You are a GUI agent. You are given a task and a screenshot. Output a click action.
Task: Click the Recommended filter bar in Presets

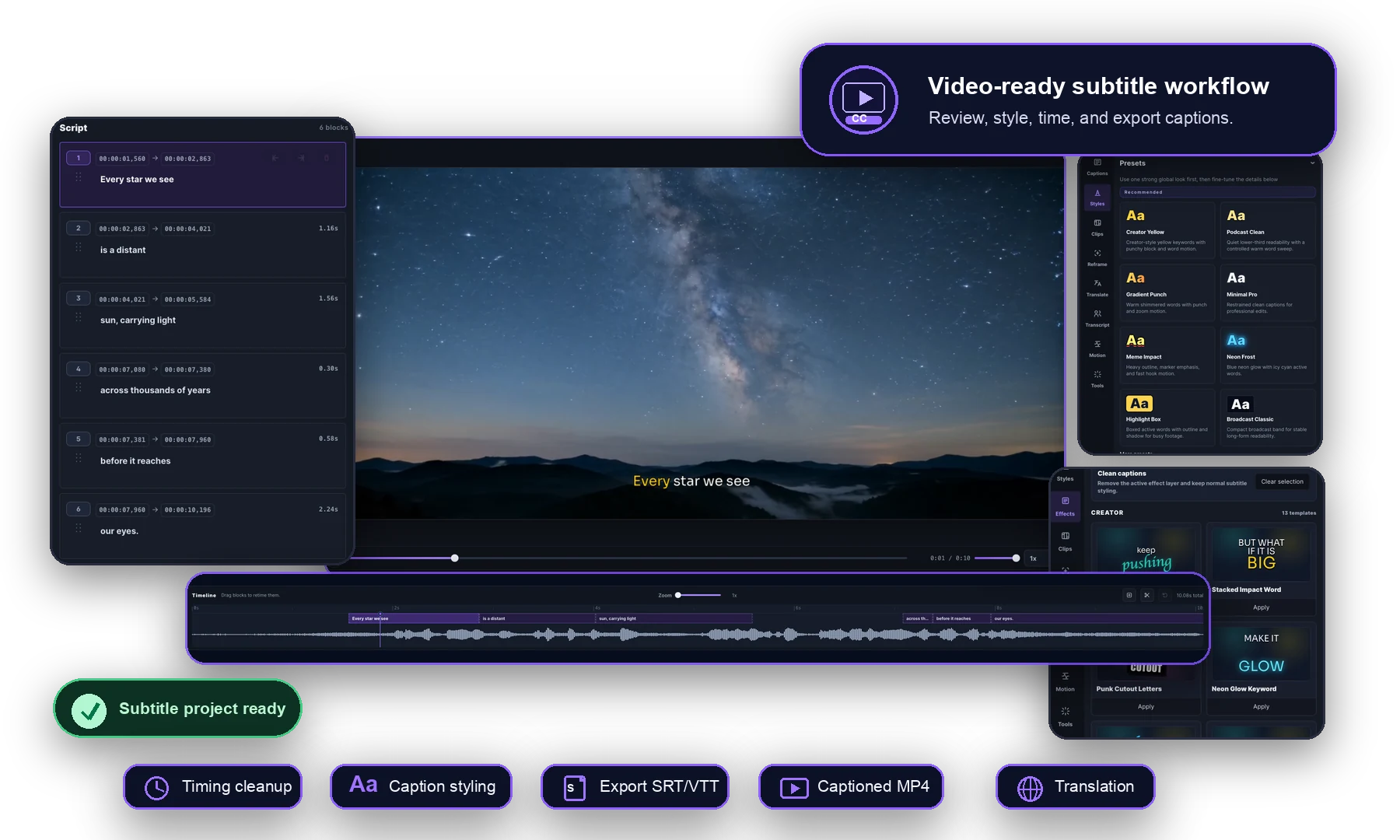(x=1217, y=192)
